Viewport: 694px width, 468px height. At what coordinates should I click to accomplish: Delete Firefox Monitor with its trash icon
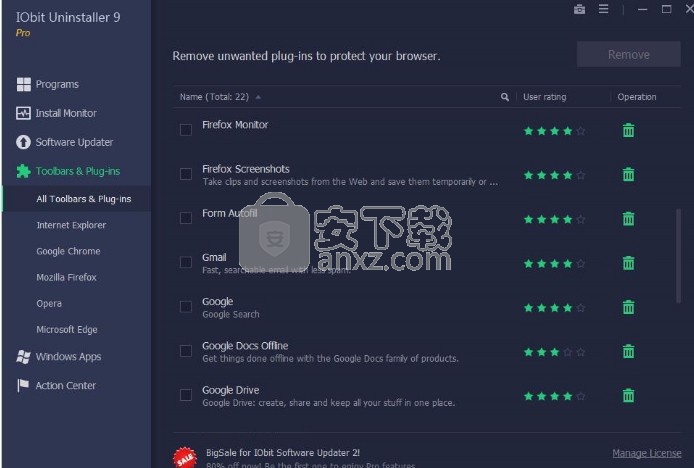628,130
